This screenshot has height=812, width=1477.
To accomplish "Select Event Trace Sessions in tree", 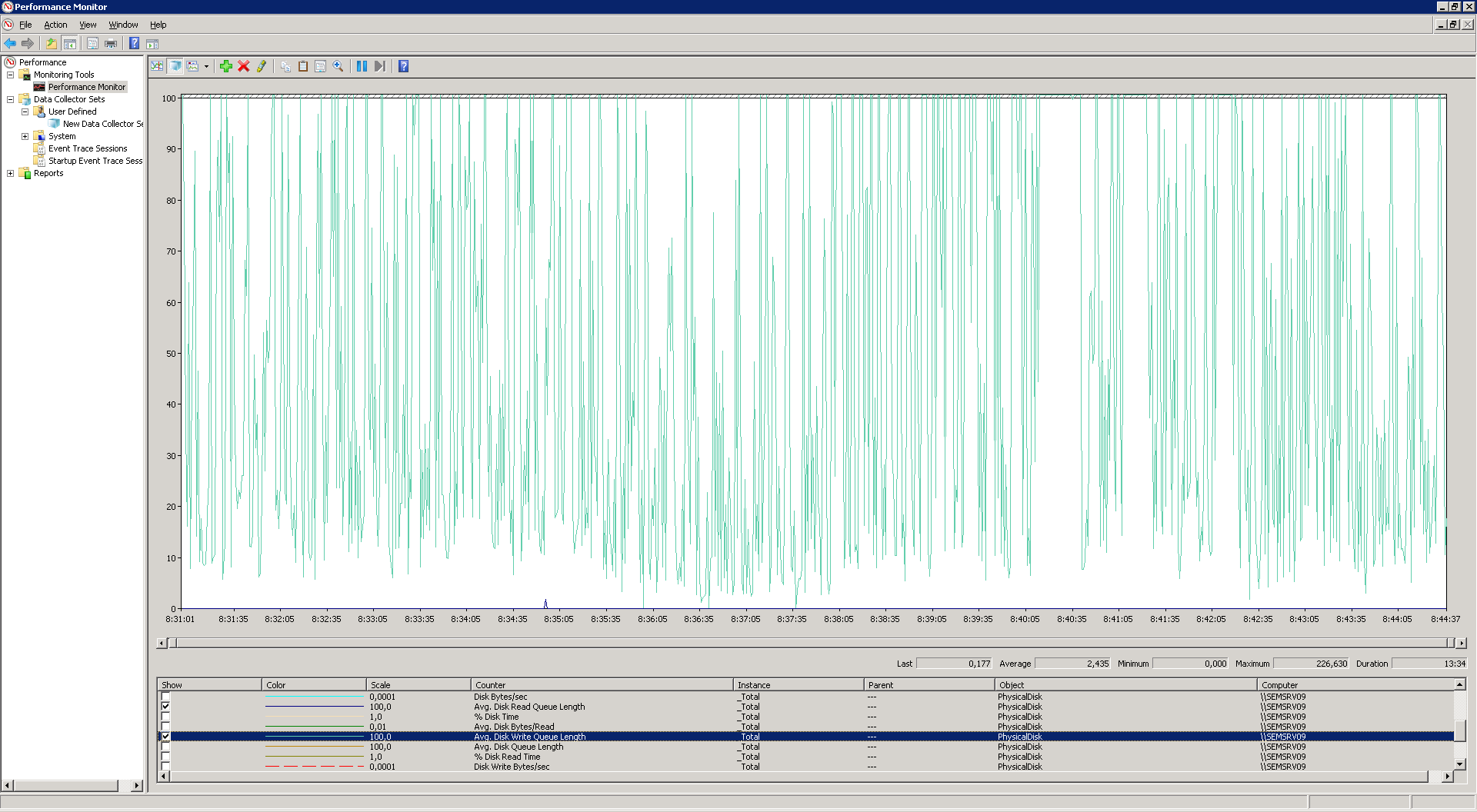I will 88,148.
